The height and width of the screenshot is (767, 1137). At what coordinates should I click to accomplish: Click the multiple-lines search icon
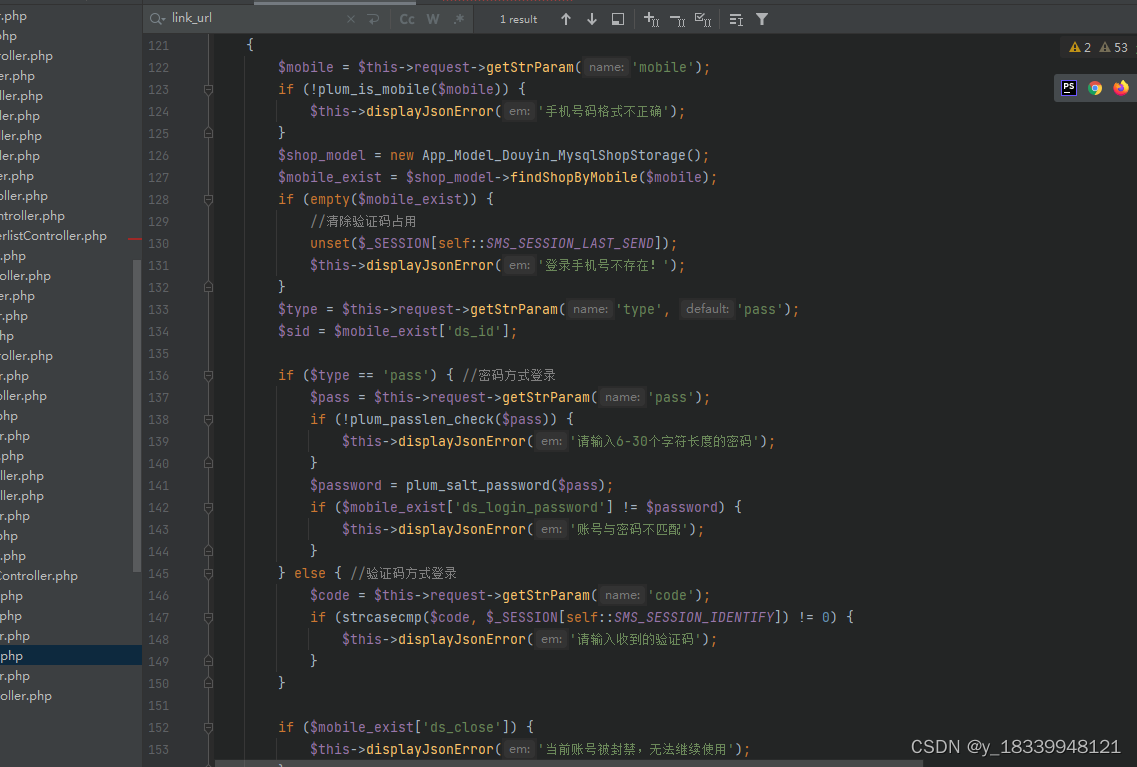736,19
